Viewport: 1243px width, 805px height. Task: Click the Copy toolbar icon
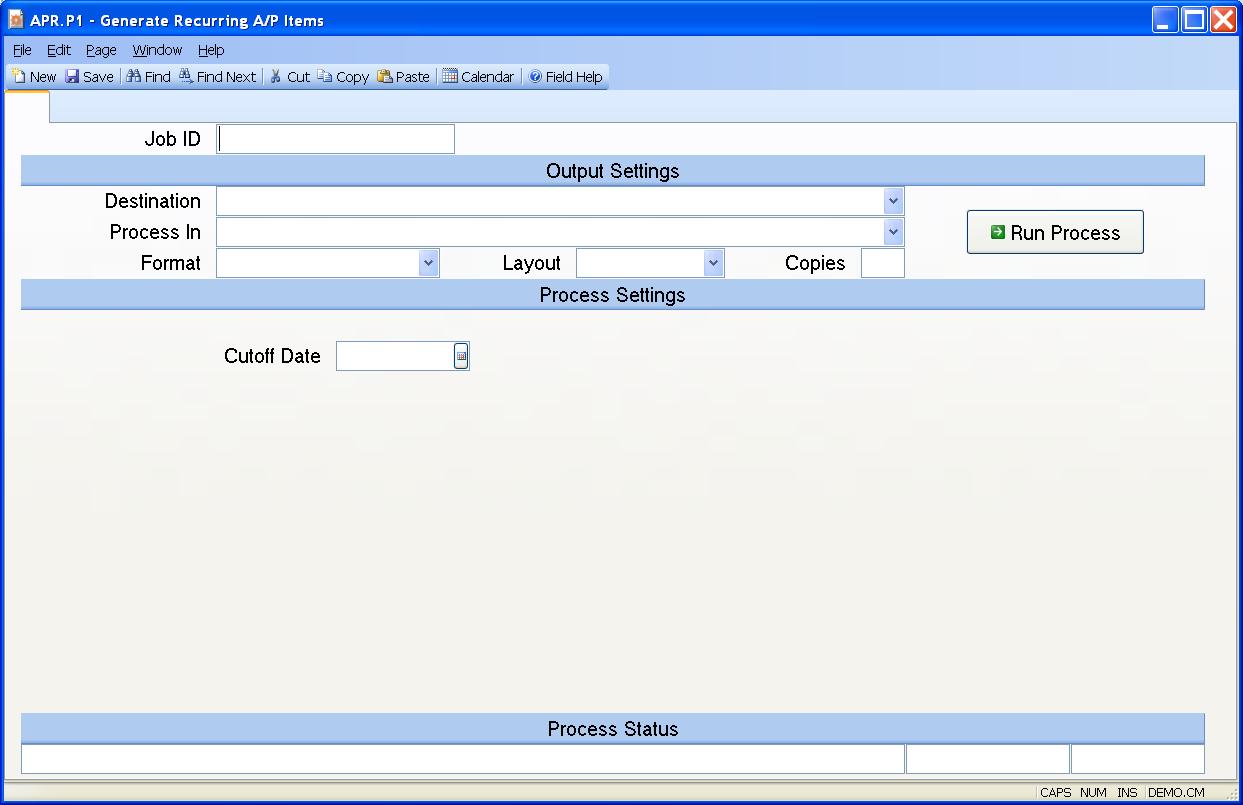343,77
